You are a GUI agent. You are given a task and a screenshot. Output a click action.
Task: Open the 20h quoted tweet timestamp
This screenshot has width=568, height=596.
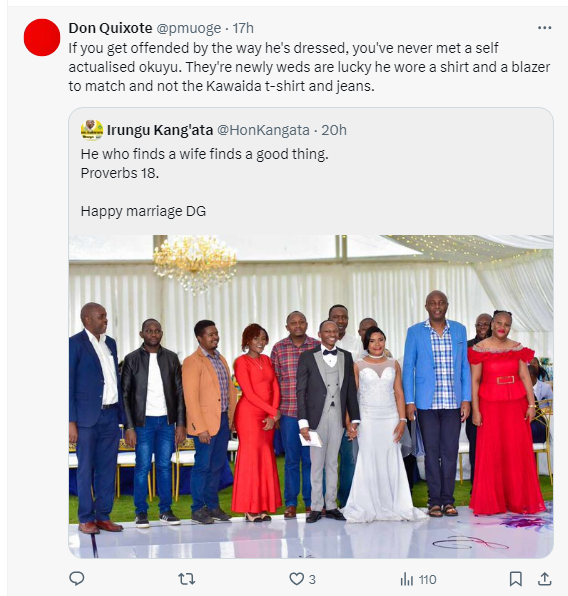pos(334,130)
